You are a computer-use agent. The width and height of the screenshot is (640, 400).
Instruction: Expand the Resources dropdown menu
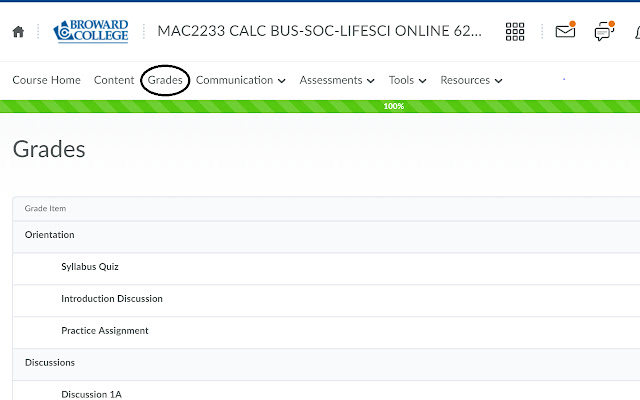tap(471, 80)
